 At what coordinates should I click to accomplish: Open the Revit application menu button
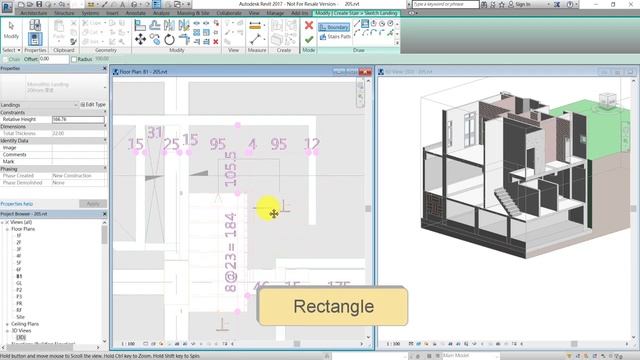click(7, 6)
